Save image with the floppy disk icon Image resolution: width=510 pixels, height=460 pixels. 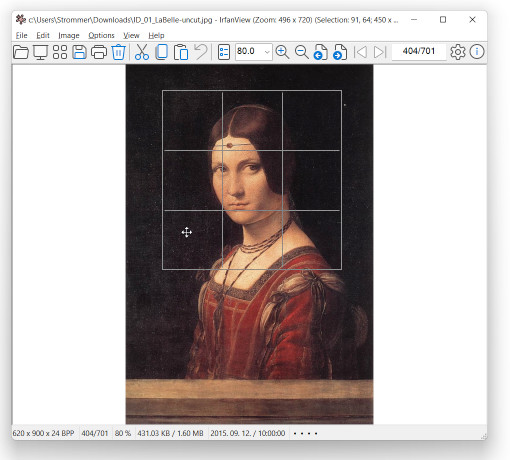[x=79, y=52]
